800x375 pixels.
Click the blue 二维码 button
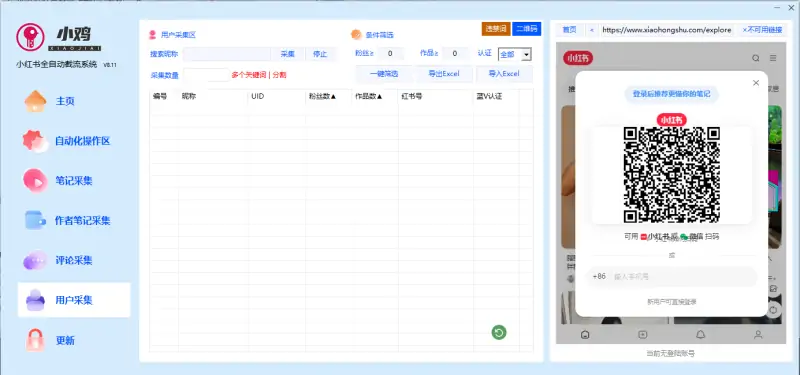coord(527,29)
